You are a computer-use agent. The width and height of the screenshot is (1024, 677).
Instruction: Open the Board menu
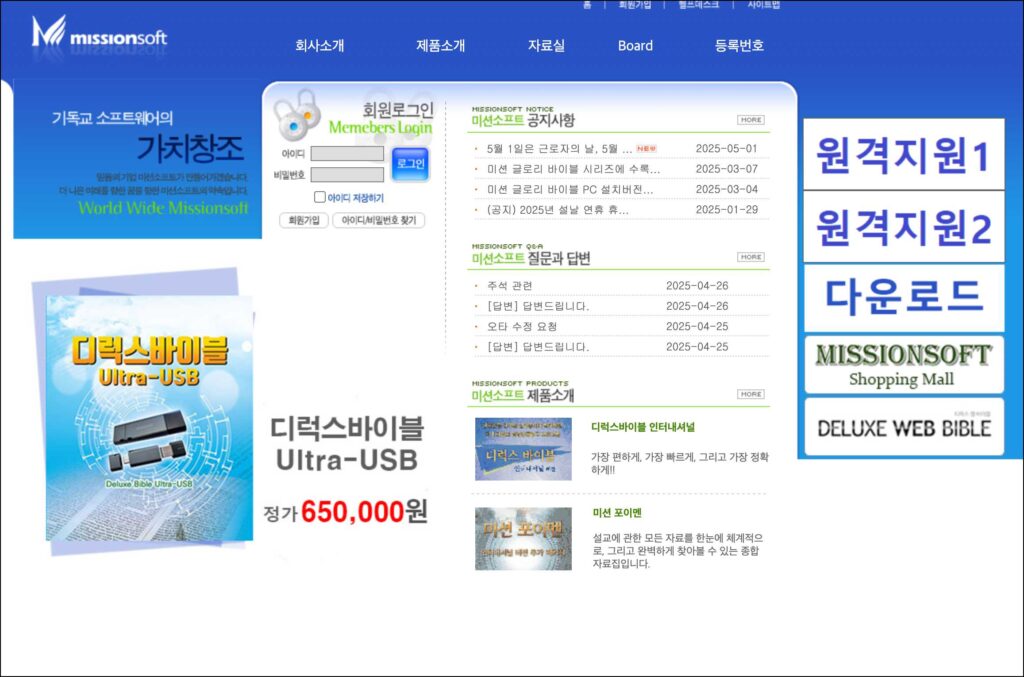(635, 46)
